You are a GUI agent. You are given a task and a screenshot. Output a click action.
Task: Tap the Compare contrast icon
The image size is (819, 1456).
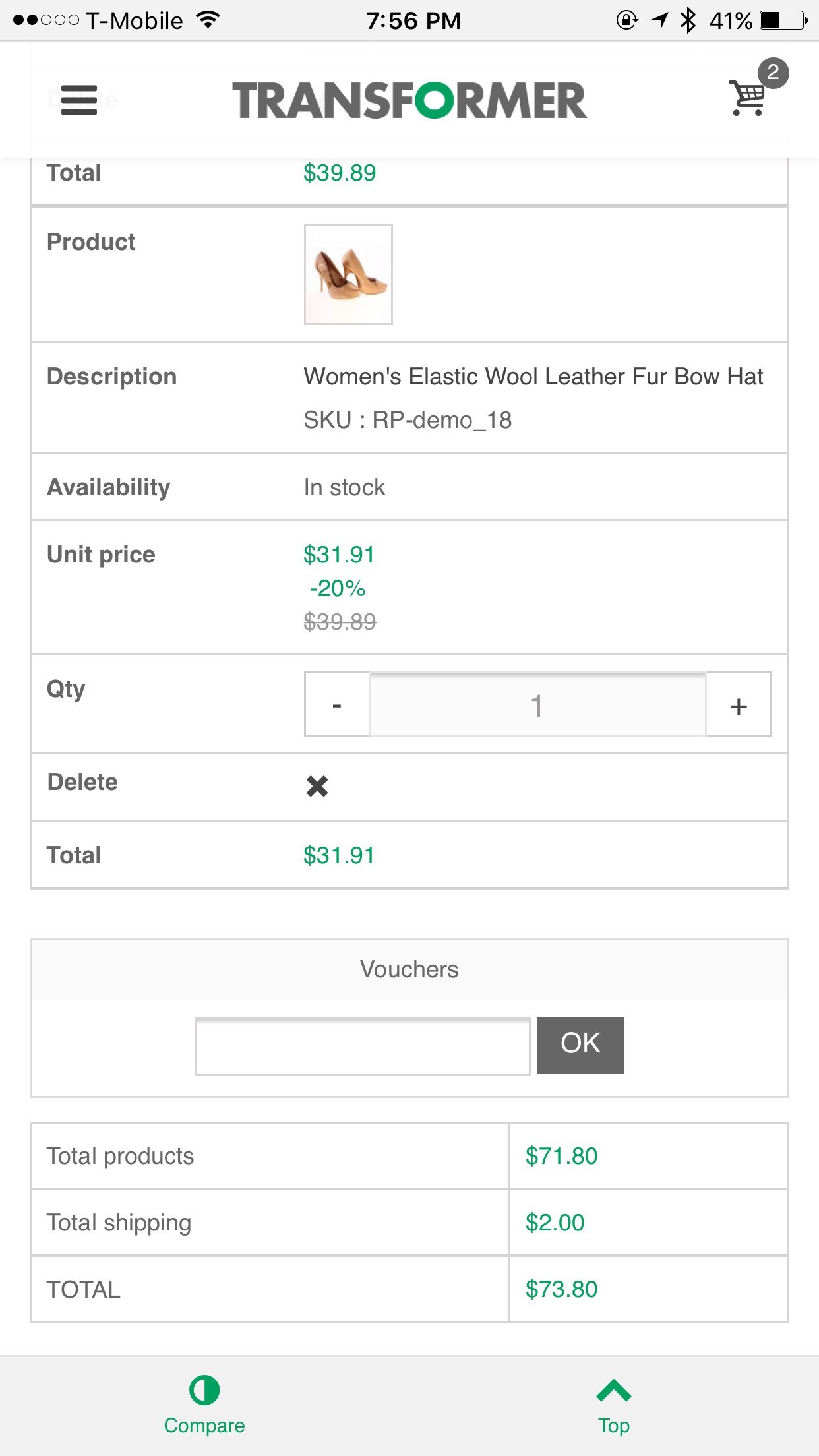[204, 1390]
